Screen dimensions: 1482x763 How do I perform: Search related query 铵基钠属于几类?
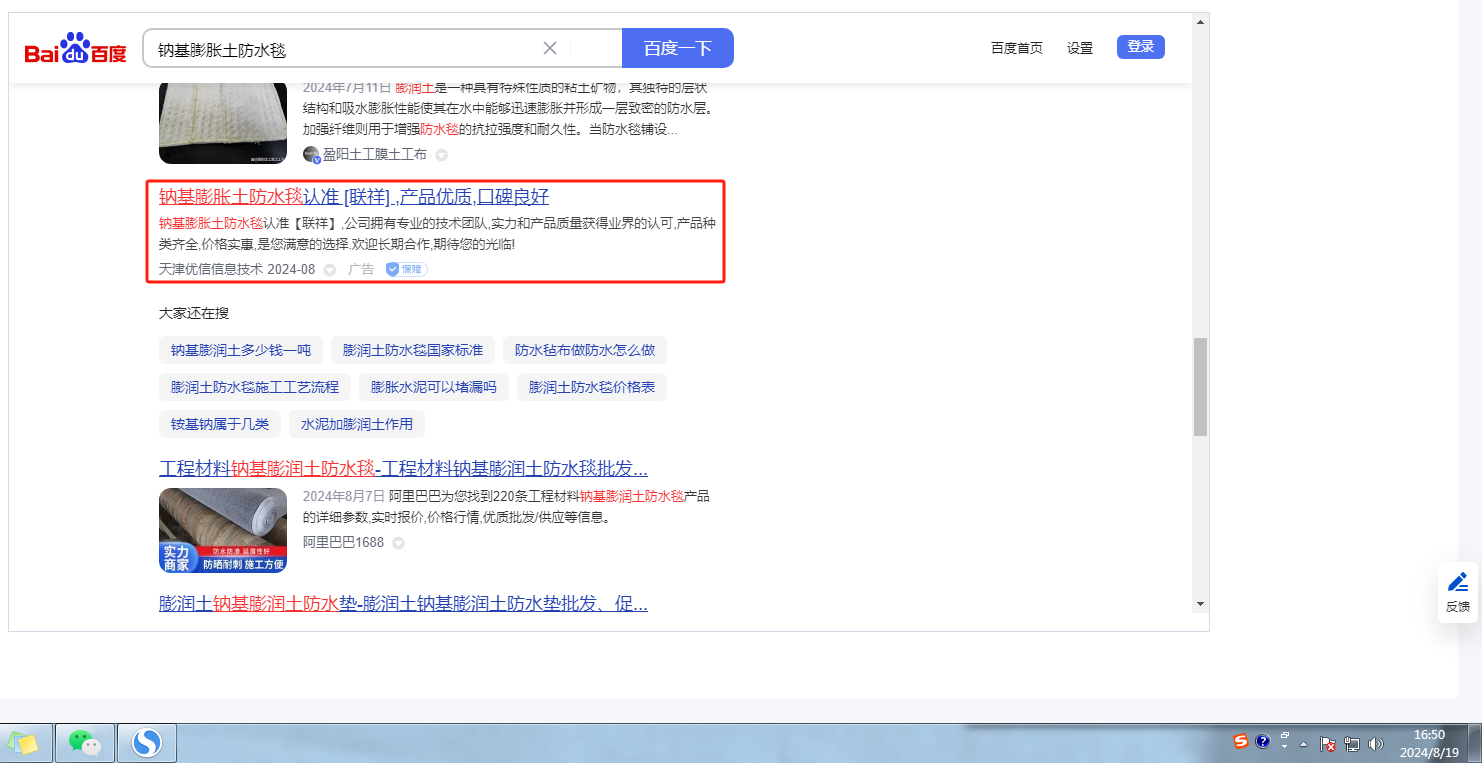220,424
